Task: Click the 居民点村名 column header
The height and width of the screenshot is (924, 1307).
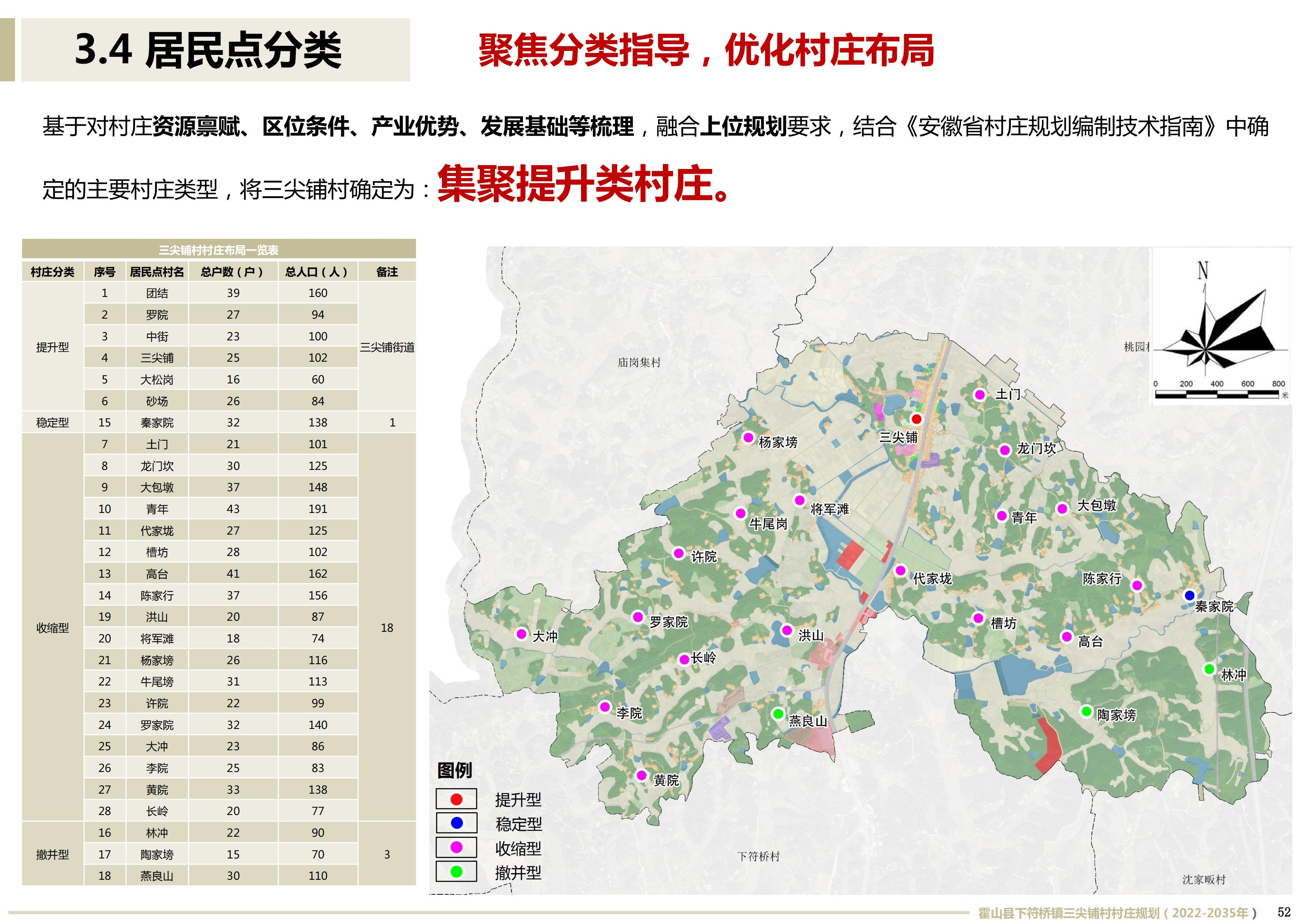Action: (x=157, y=272)
